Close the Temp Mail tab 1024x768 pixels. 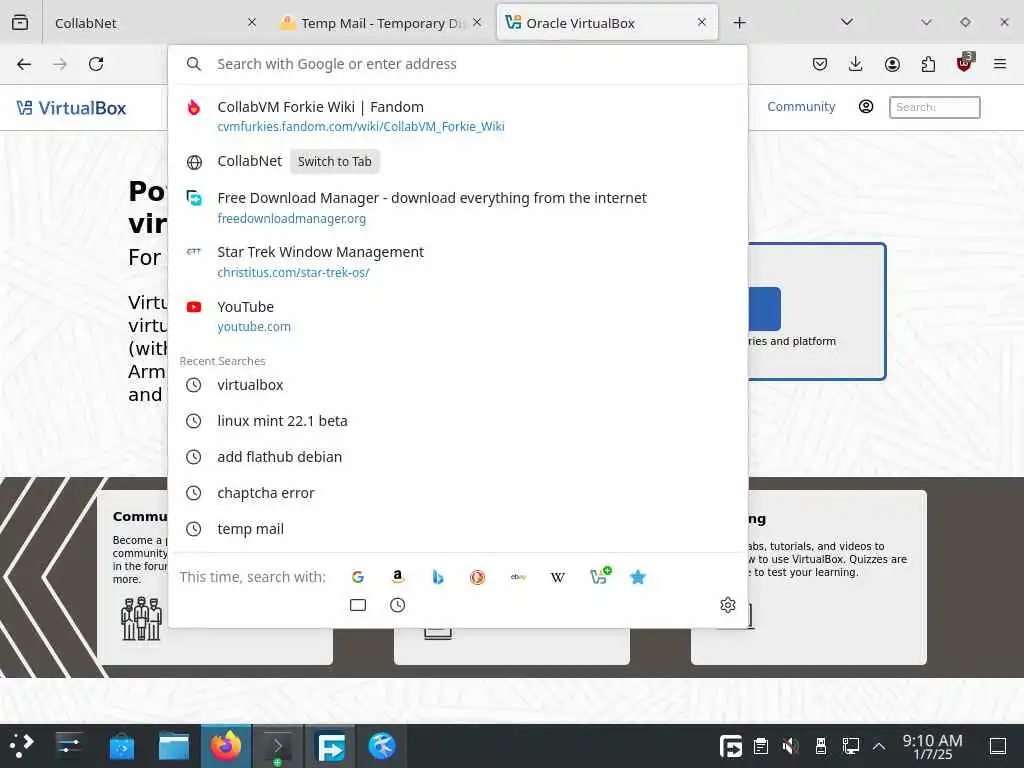pos(477,22)
